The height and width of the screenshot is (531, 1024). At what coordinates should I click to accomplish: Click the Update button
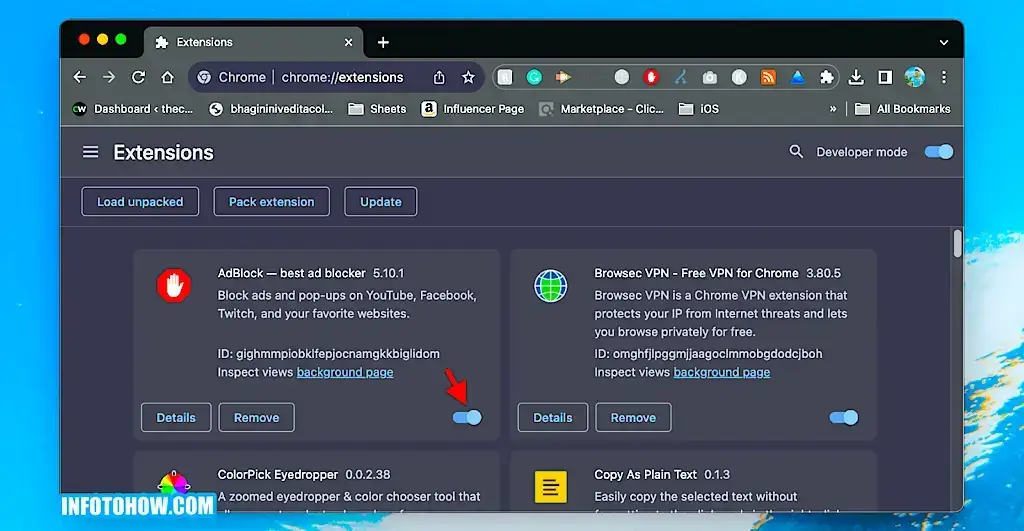click(x=381, y=202)
